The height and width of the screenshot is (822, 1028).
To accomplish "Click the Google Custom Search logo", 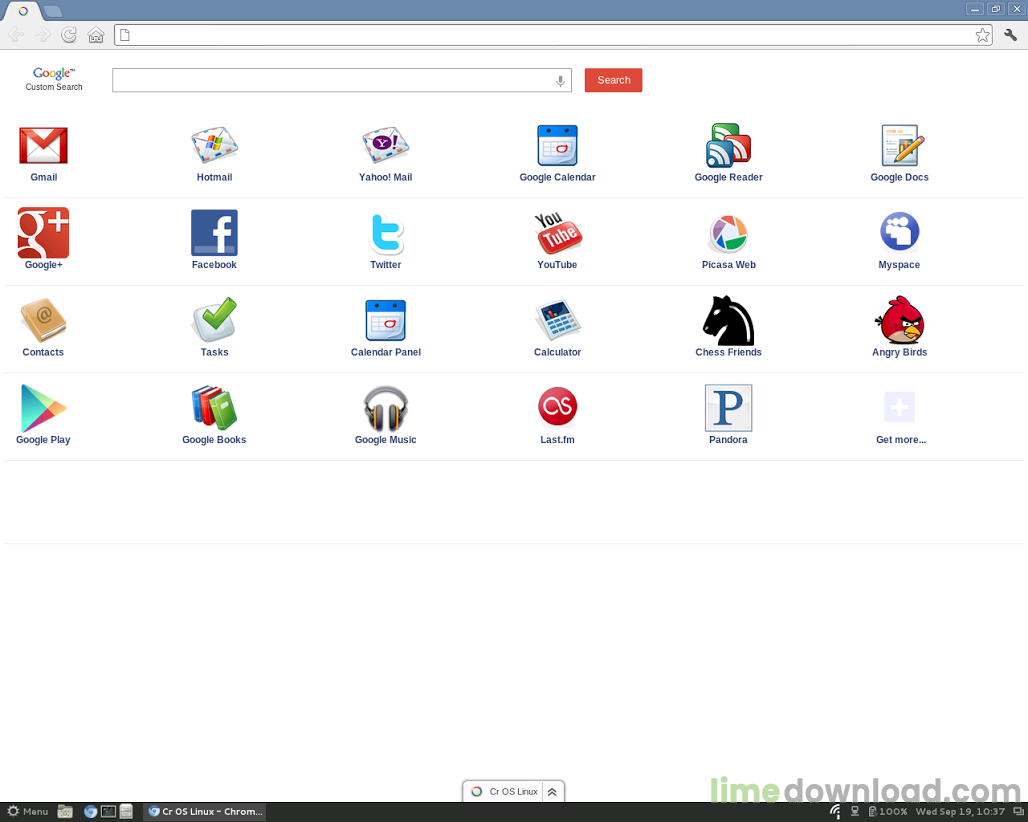I will coord(54,79).
